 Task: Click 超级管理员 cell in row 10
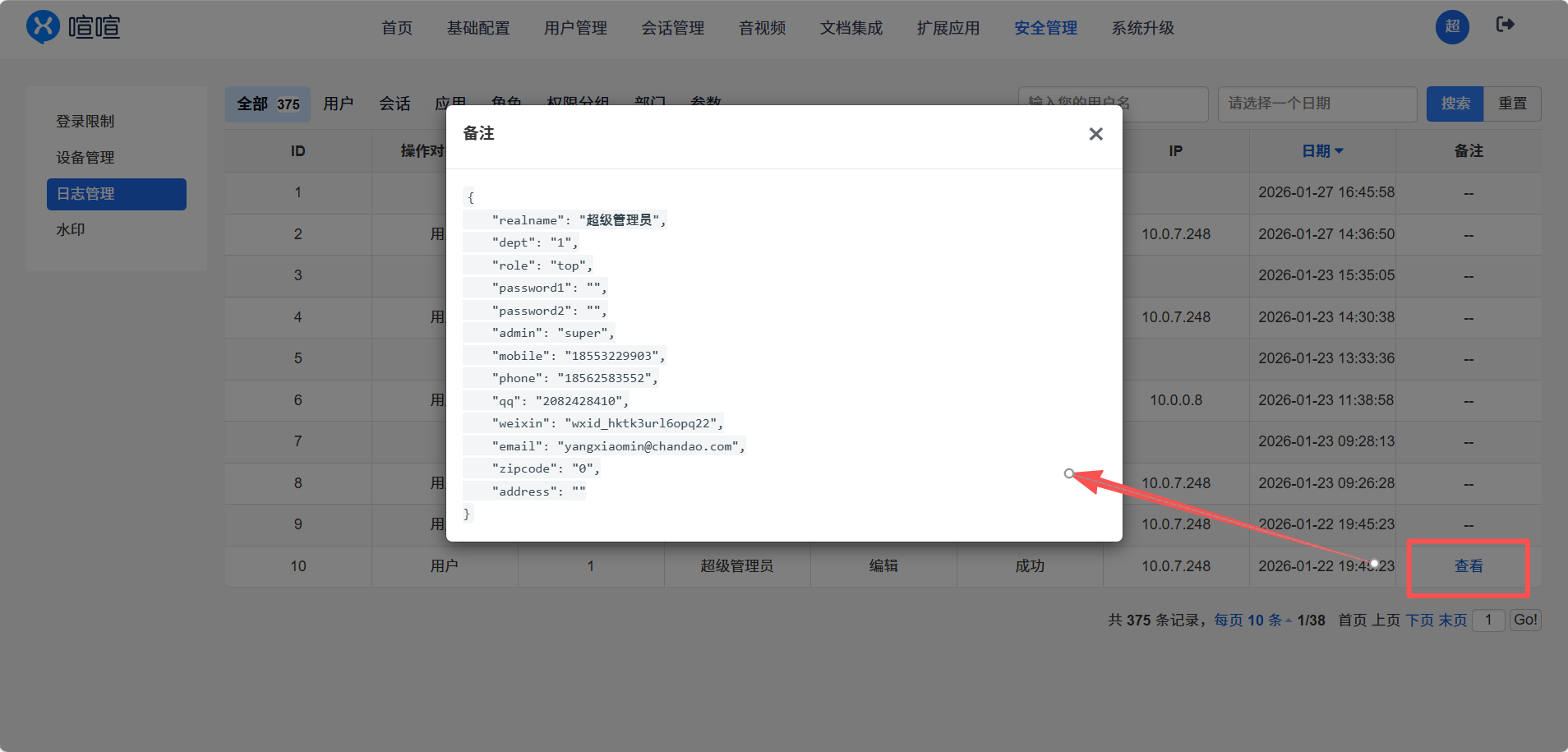[737, 566]
